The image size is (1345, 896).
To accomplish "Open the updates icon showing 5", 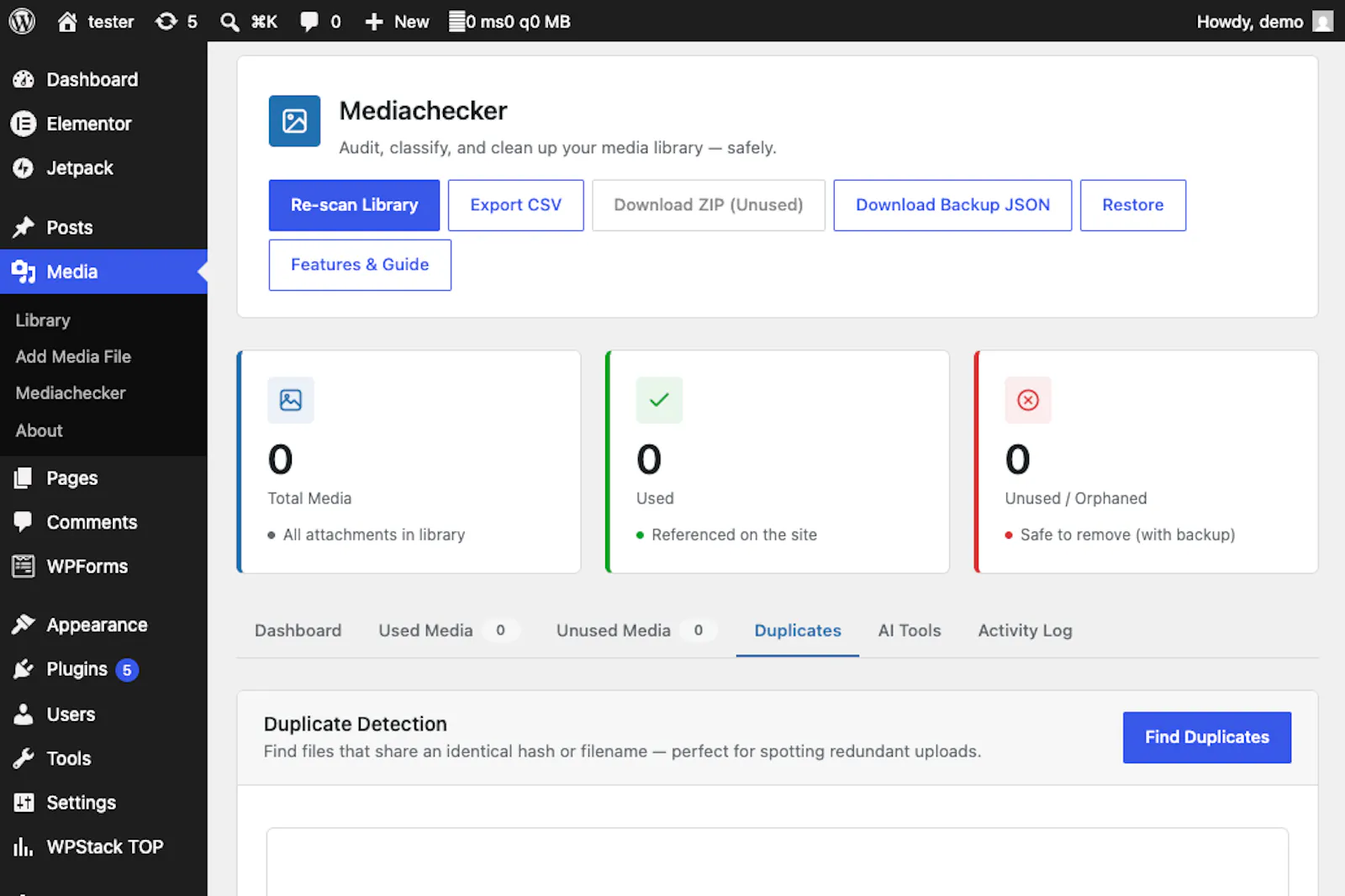I will point(166,21).
